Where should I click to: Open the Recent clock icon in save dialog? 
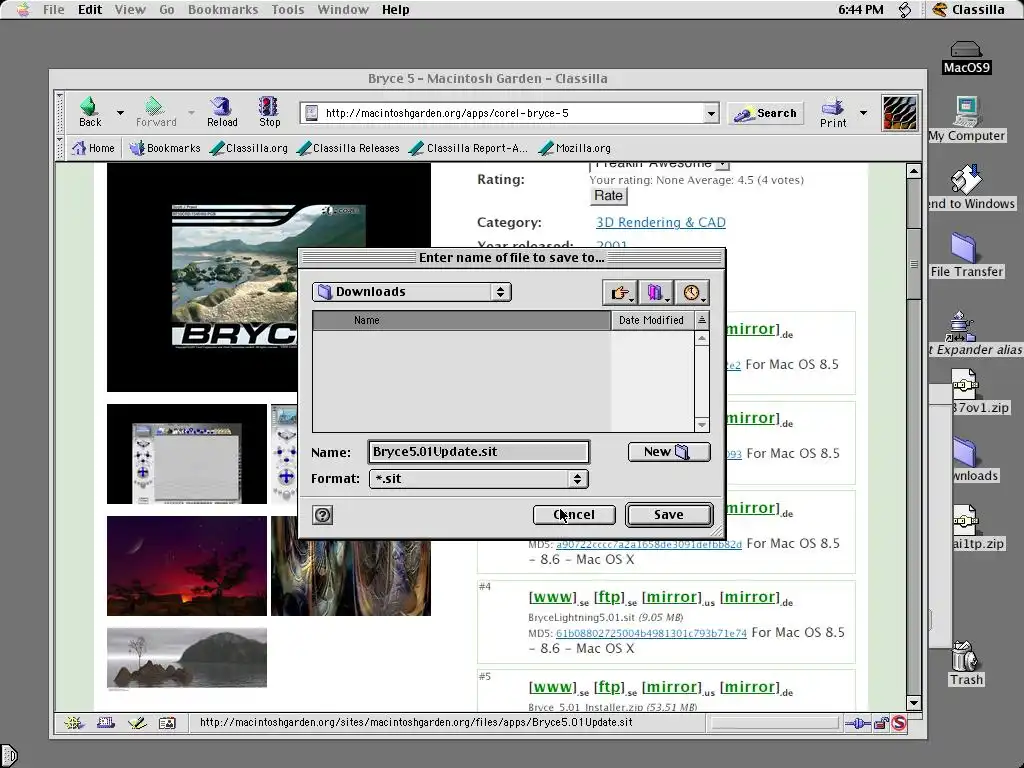(692, 292)
